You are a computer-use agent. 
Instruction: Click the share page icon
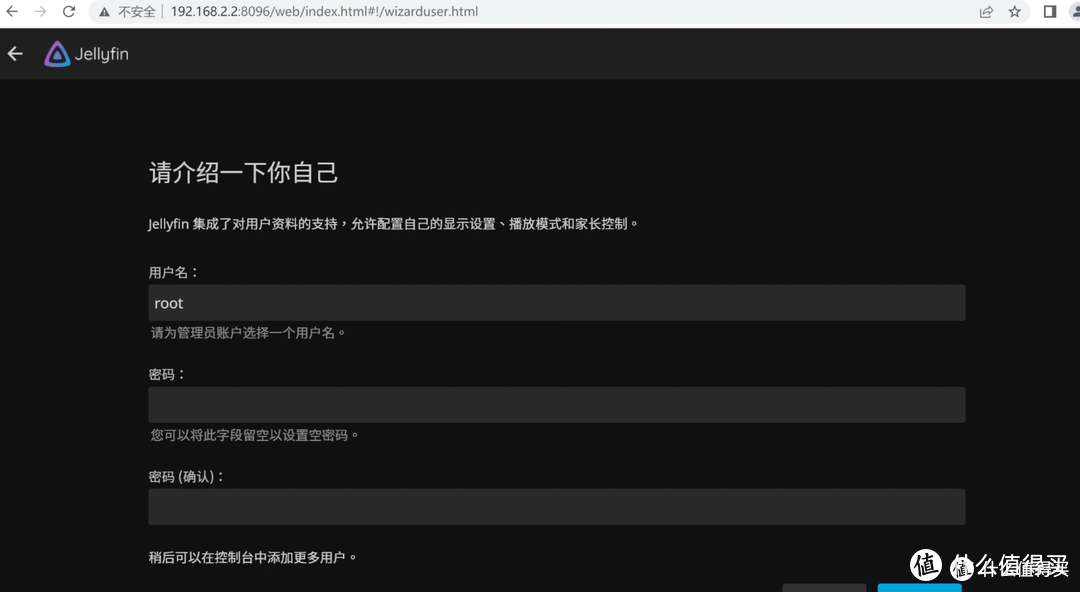tap(986, 12)
